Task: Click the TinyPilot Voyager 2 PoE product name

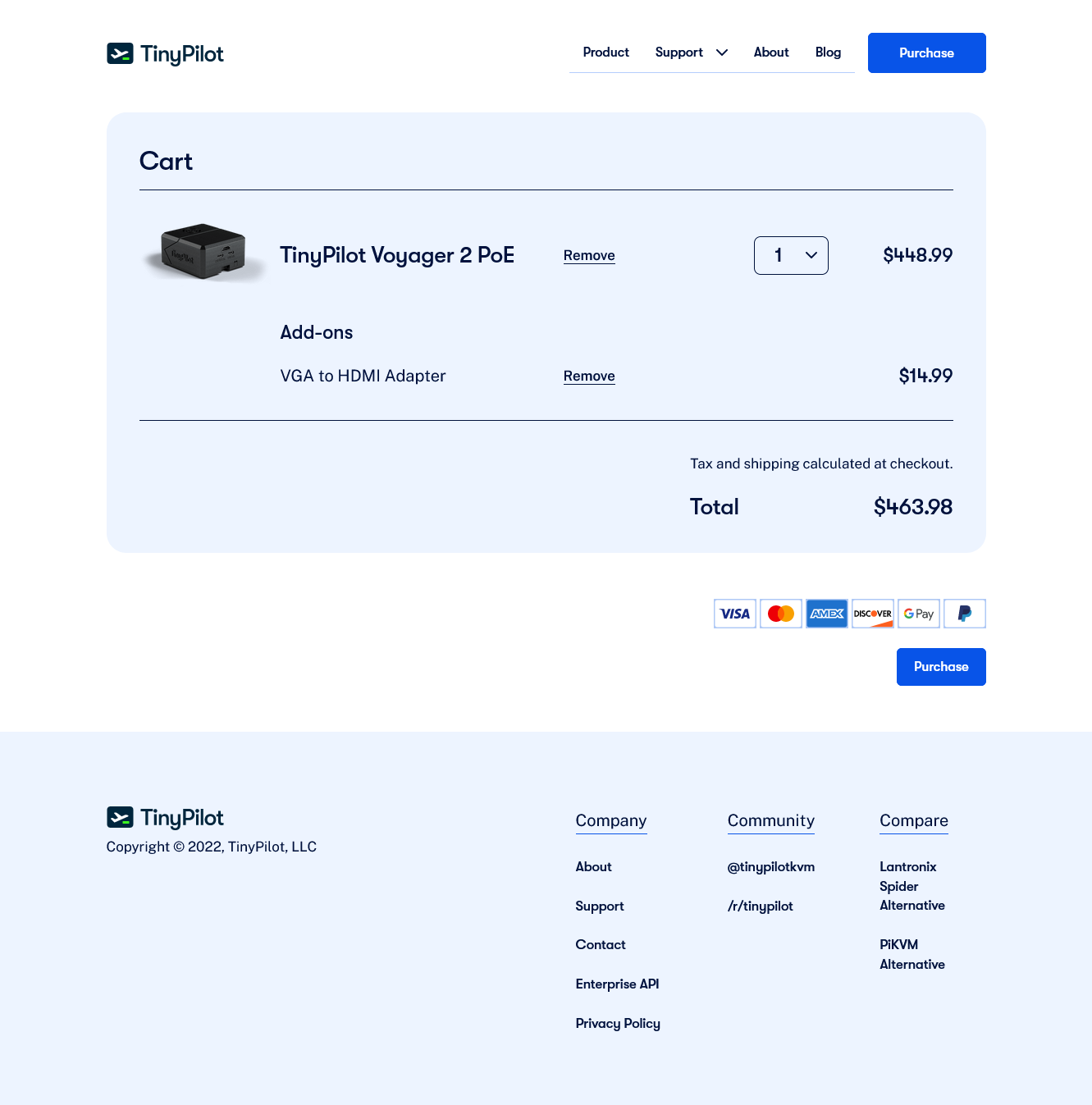Action: pyautogui.click(x=397, y=255)
